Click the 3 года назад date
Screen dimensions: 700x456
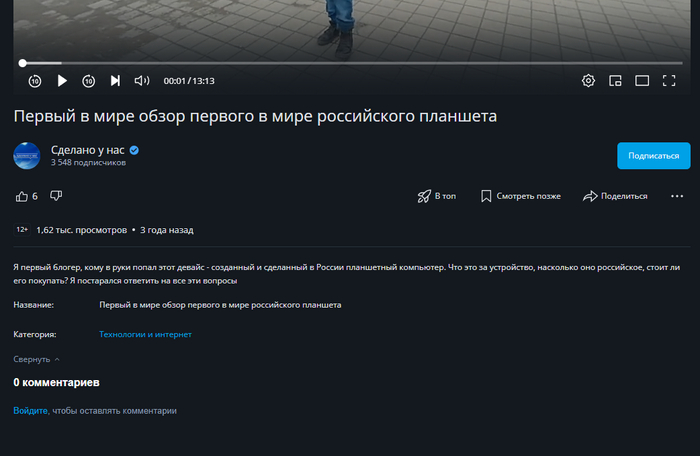[x=167, y=230]
